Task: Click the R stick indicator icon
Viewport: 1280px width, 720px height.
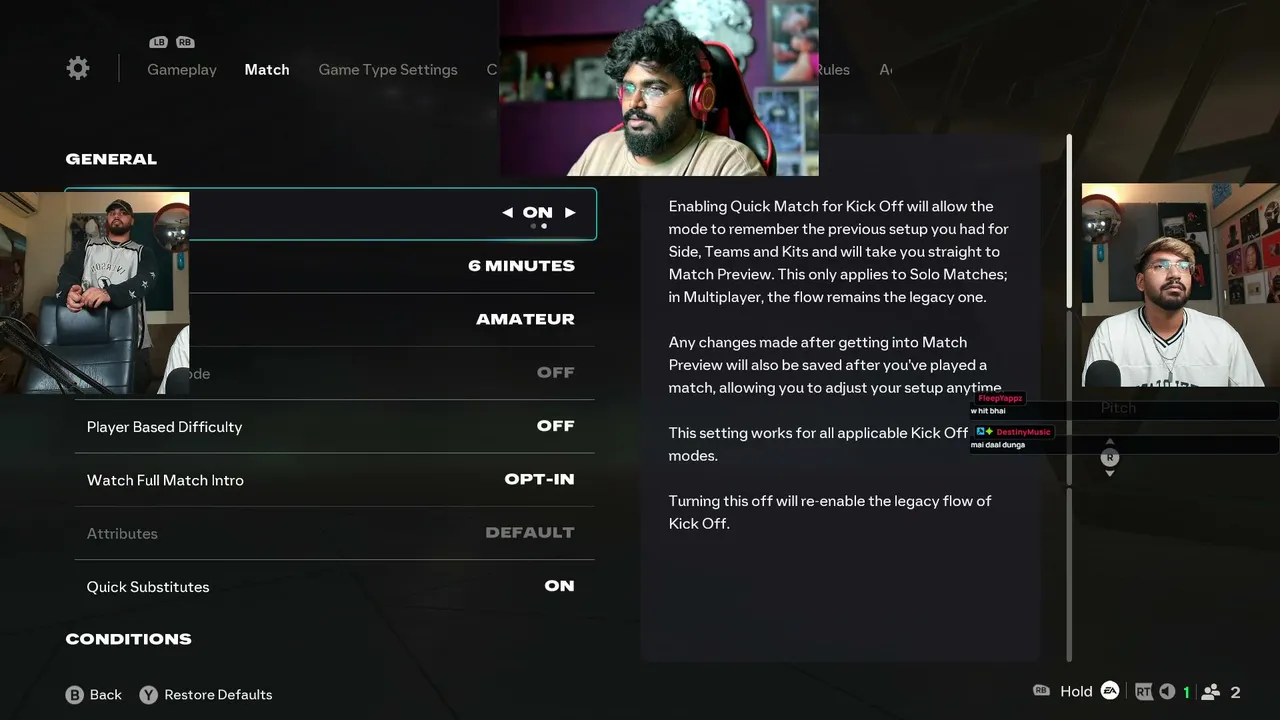Action: pos(1109,457)
